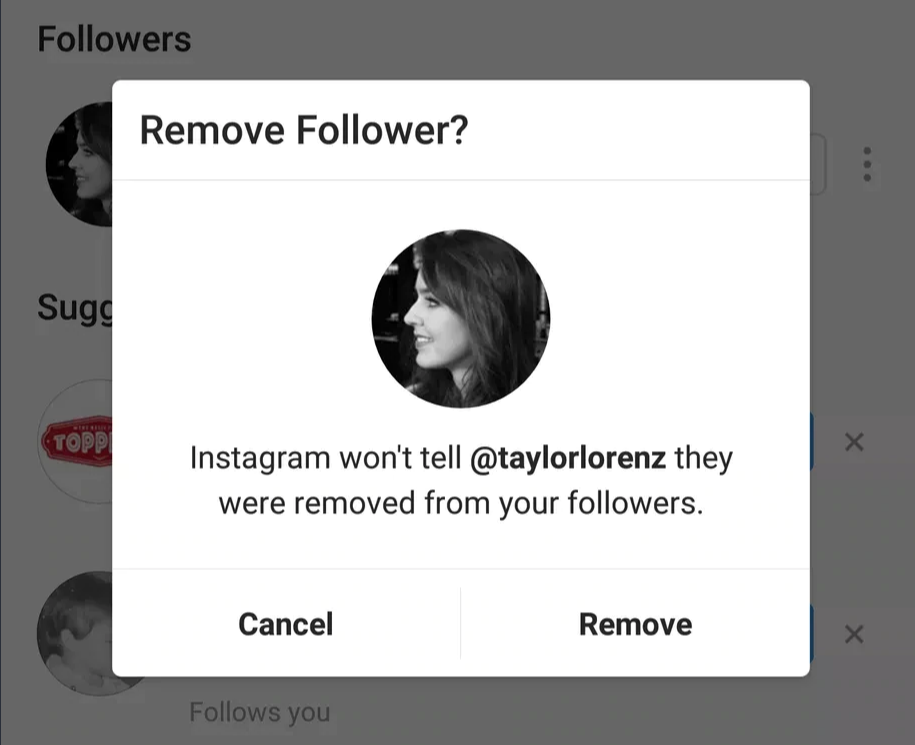Dismiss the Topps suggestion with its X
The image size is (915, 745).
pos(853,442)
